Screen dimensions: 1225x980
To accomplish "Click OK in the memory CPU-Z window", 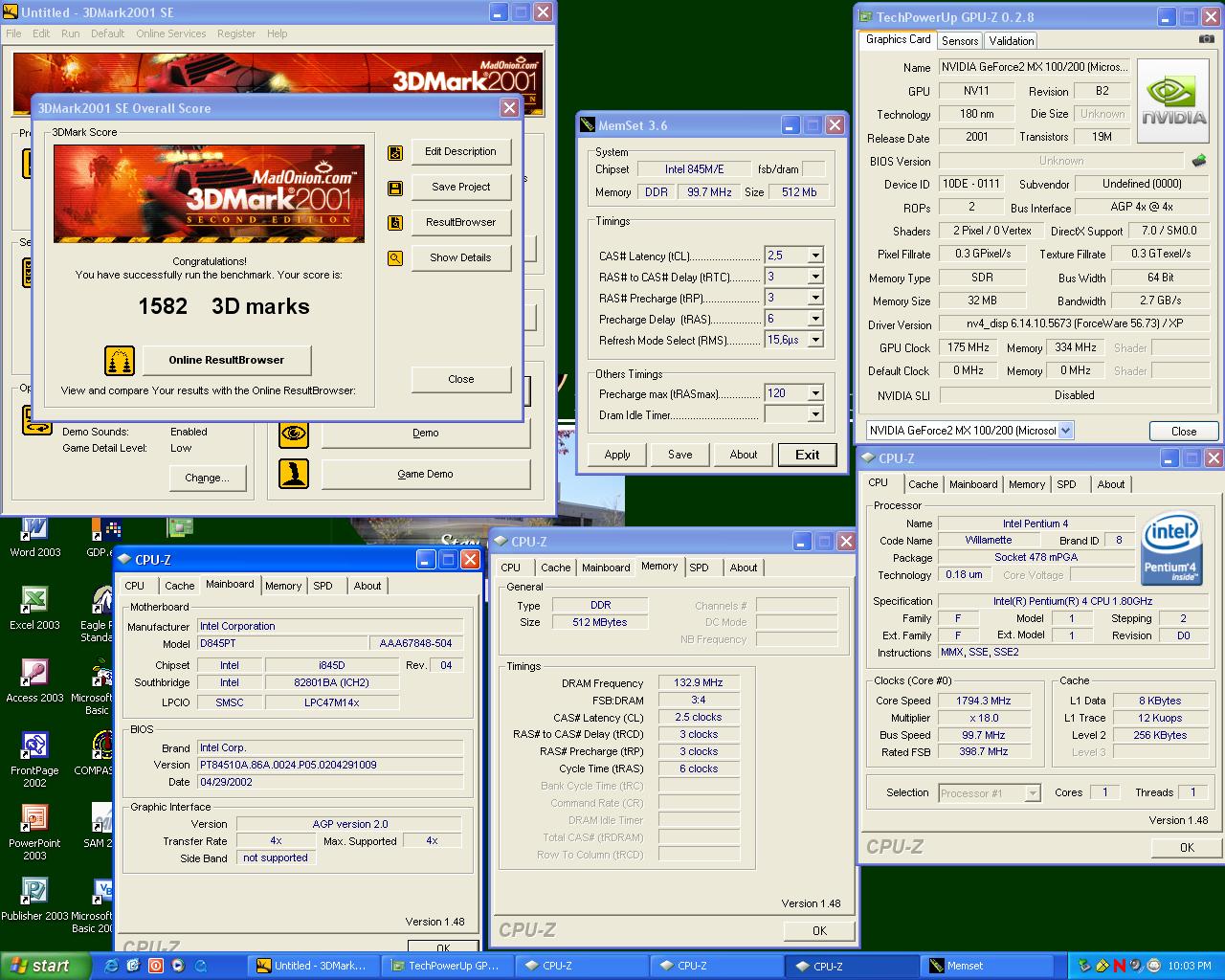I will pyautogui.click(x=819, y=930).
